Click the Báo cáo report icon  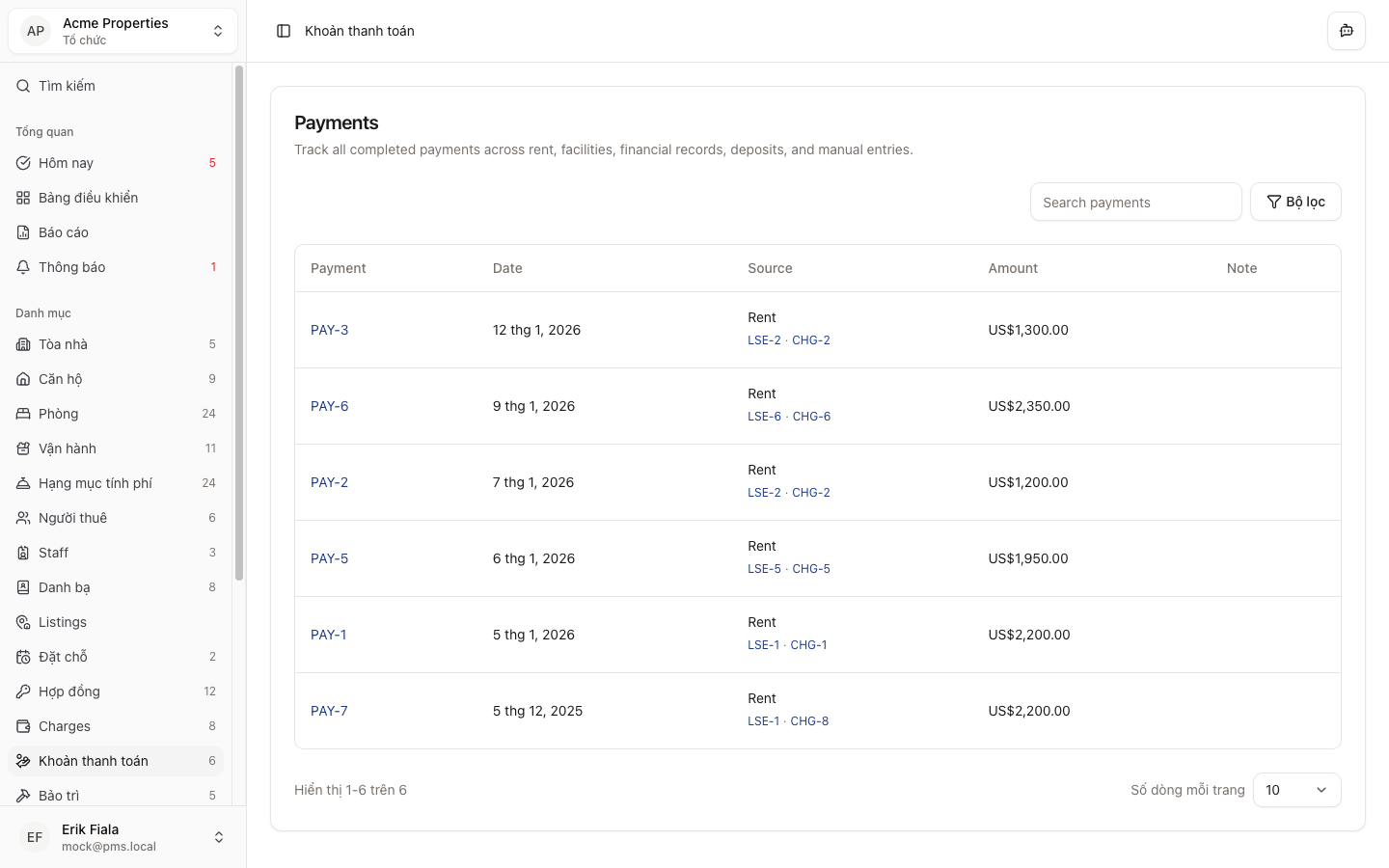coord(23,232)
